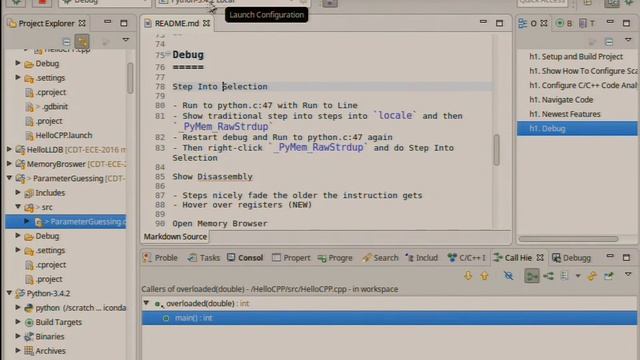This screenshot has height=360, width=640.
Task: Close the README.md editor tab
Action: (x=207, y=23)
